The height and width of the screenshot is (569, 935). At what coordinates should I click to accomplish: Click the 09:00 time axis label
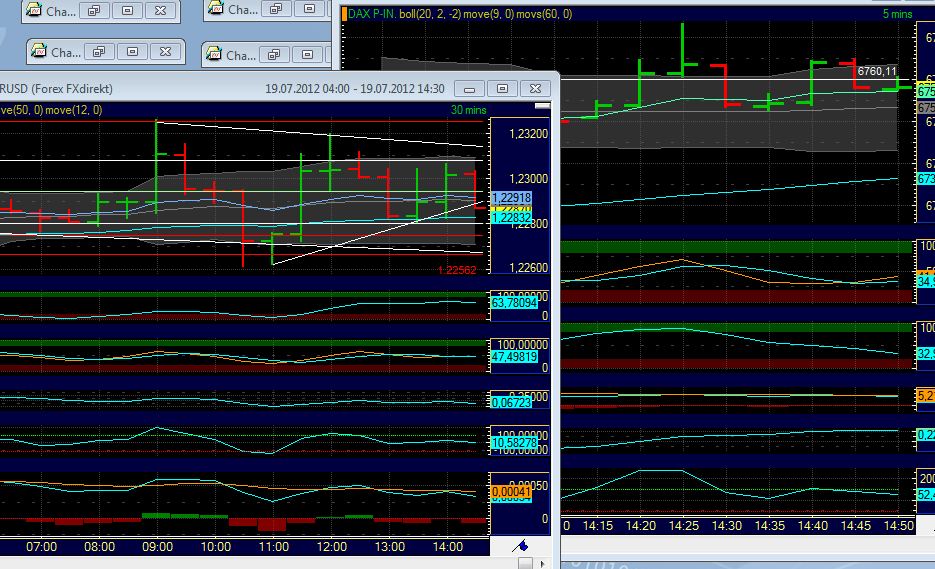[x=157, y=547]
